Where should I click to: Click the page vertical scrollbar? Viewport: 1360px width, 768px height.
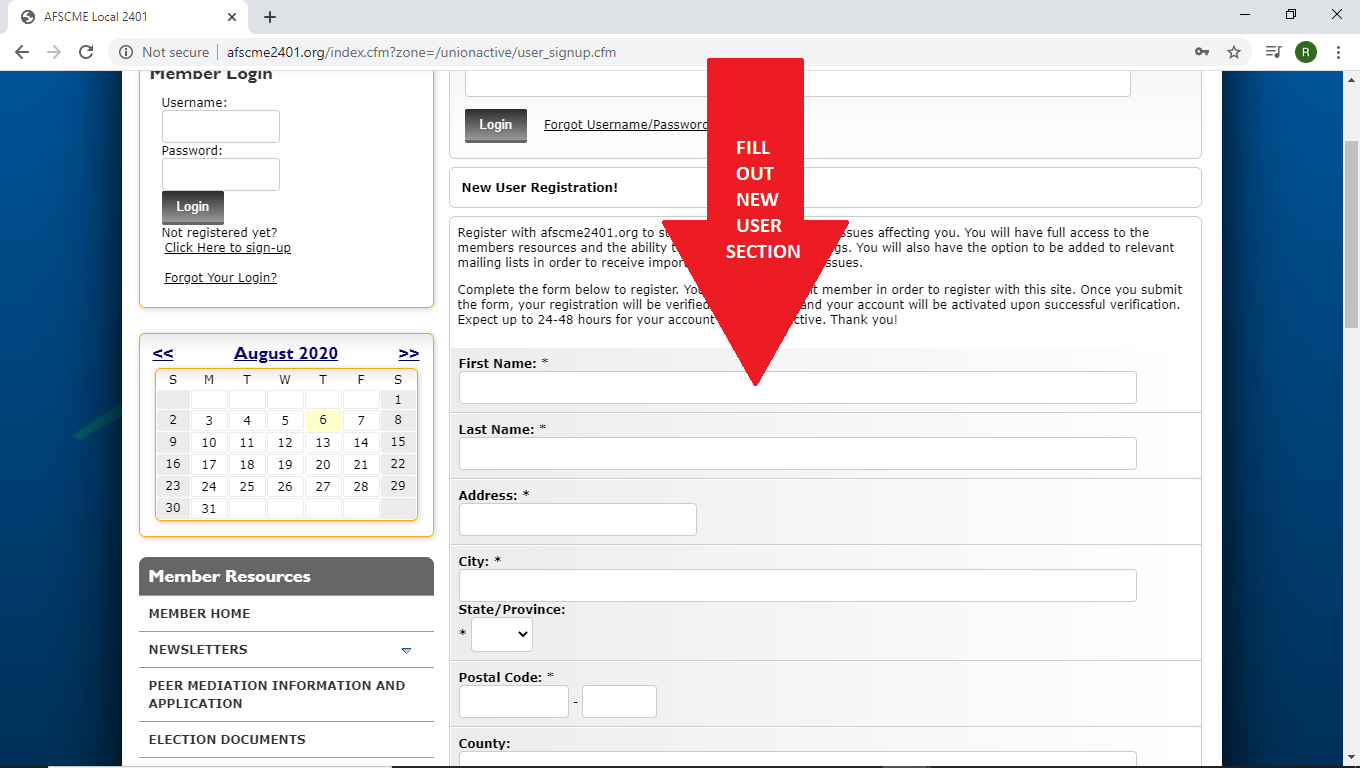(x=1351, y=235)
